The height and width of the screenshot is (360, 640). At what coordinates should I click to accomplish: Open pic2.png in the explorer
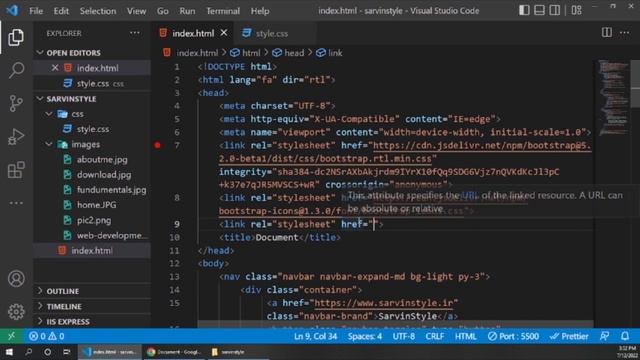point(94,220)
